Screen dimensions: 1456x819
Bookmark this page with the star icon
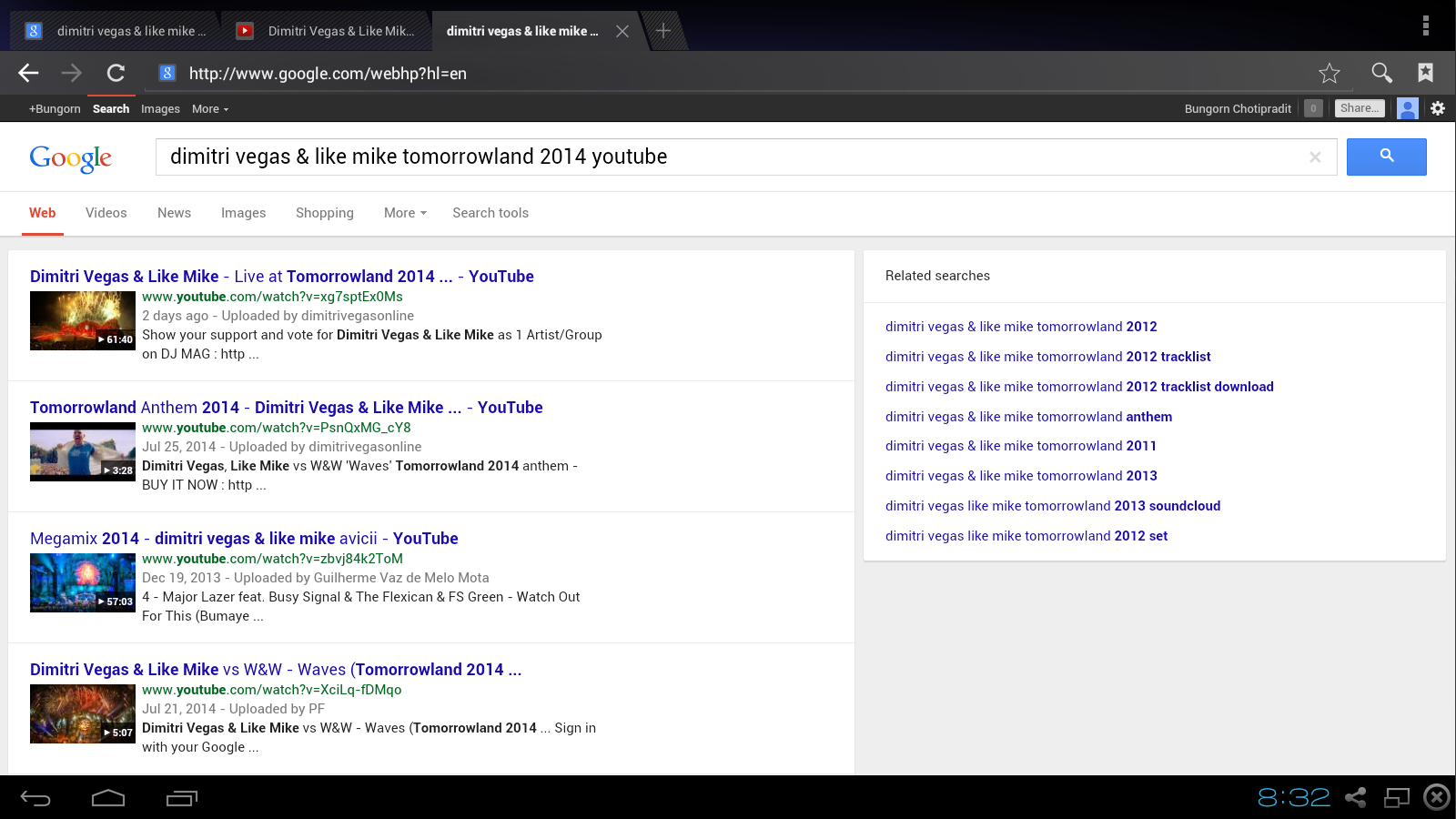(1329, 73)
